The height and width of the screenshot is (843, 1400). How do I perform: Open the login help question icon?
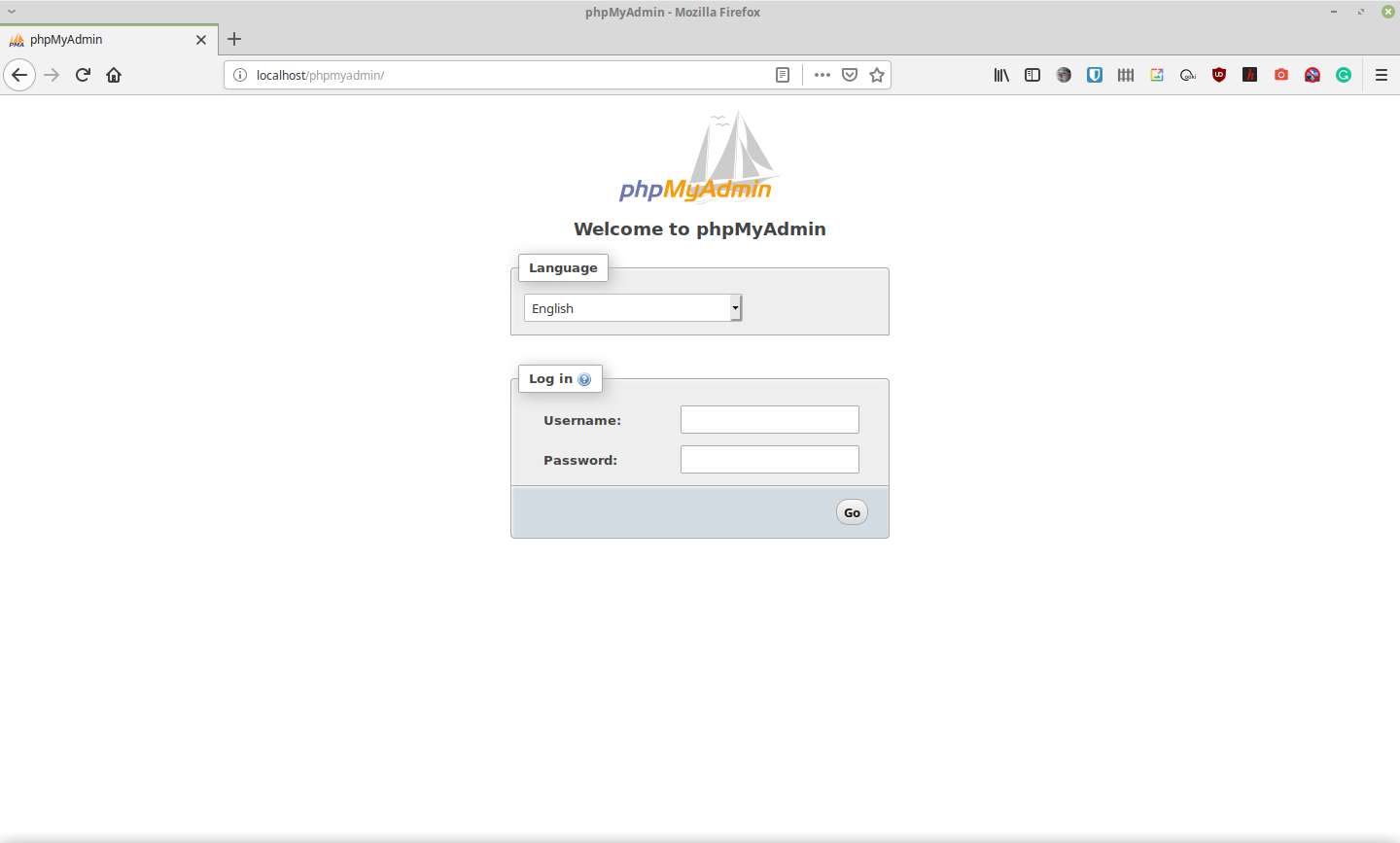584,379
